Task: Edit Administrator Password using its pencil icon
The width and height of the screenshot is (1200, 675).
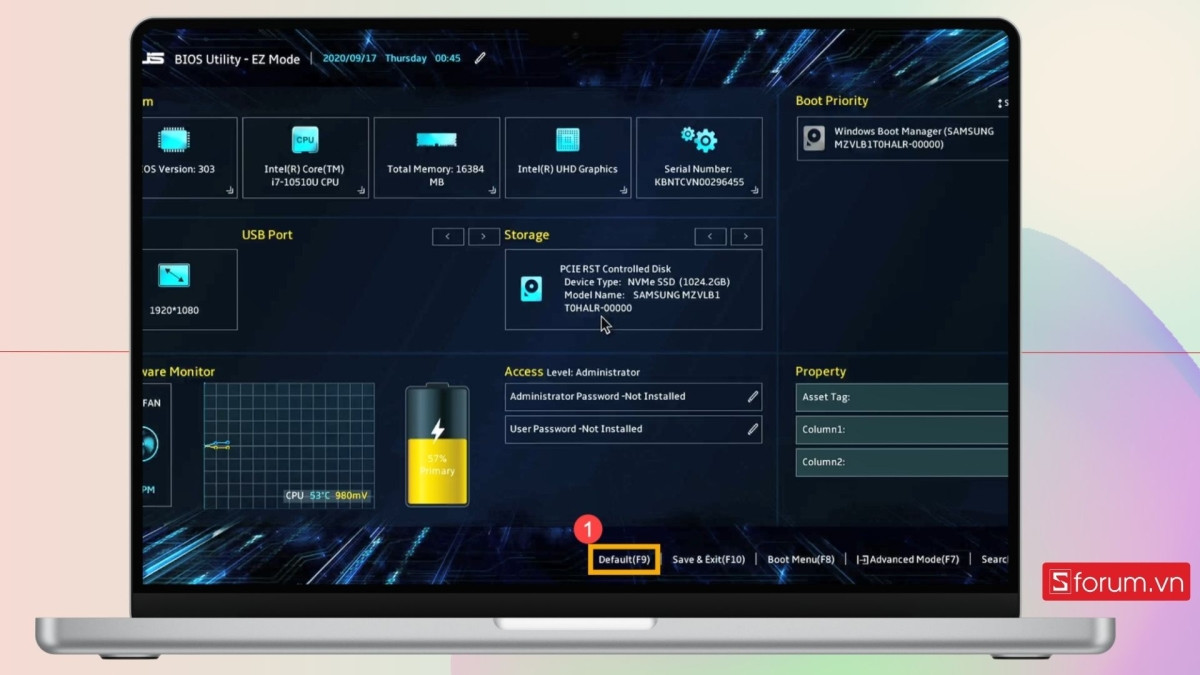Action: point(753,397)
